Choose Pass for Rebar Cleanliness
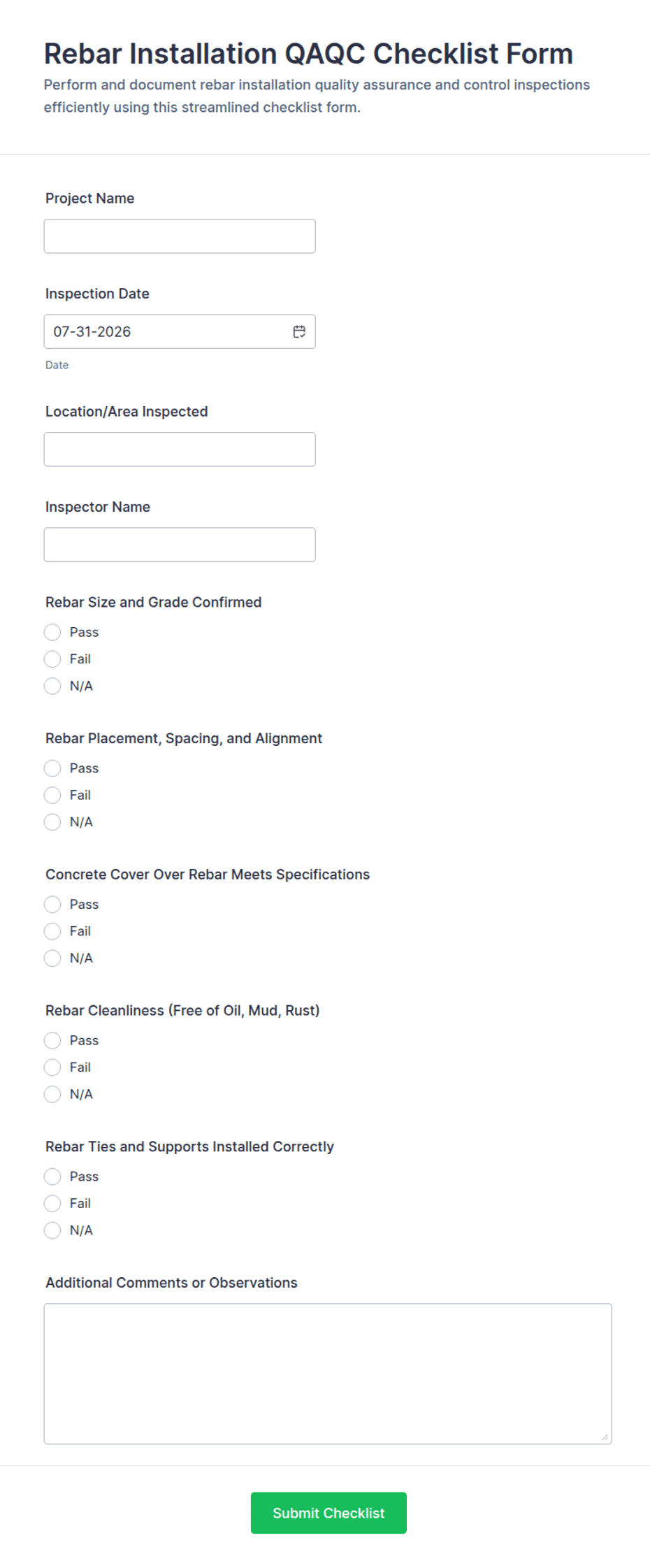The height and width of the screenshot is (1568, 650). 52,1040
